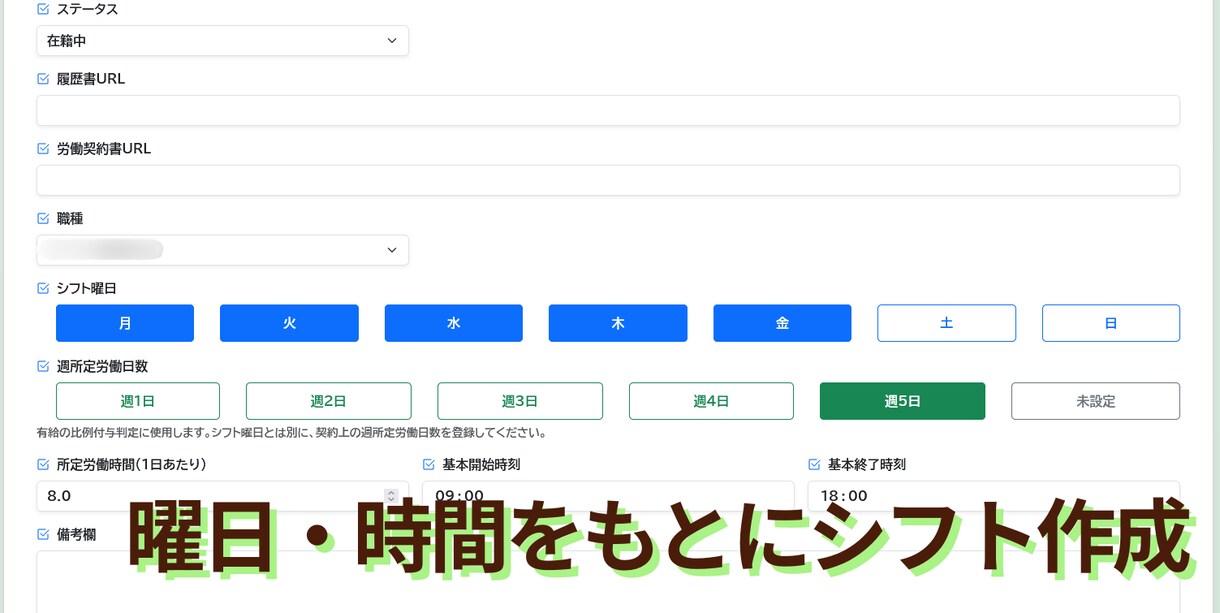
Task: Click the 履歴書URL input field
Action: [x=608, y=110]
